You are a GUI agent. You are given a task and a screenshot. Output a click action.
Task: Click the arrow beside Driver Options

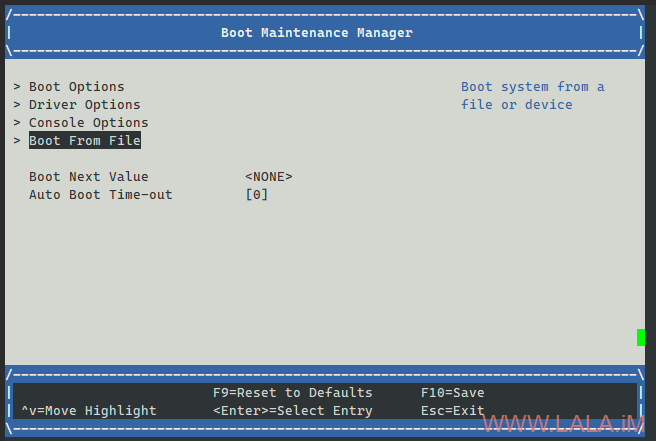[x=17, y=105]
